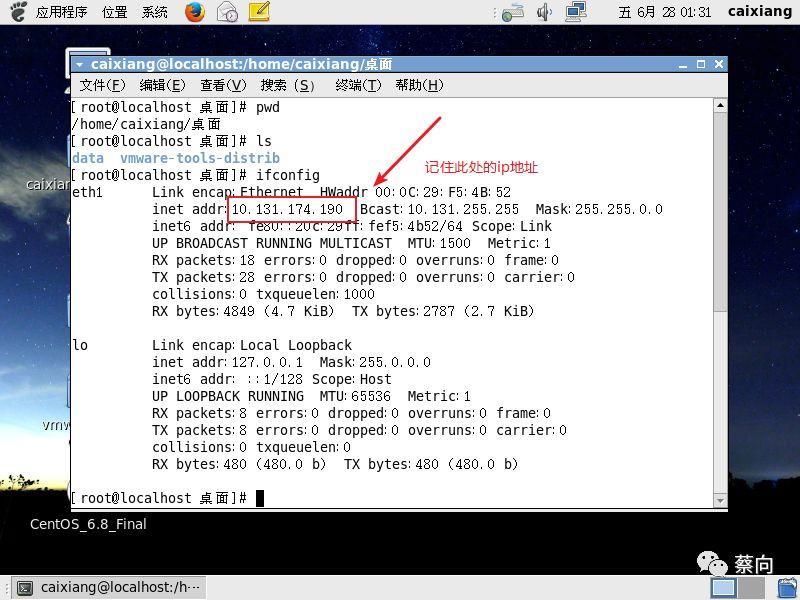800x600 pixels.
Task: Open the terminal 终端(T) menu
Action: (358, 85)
